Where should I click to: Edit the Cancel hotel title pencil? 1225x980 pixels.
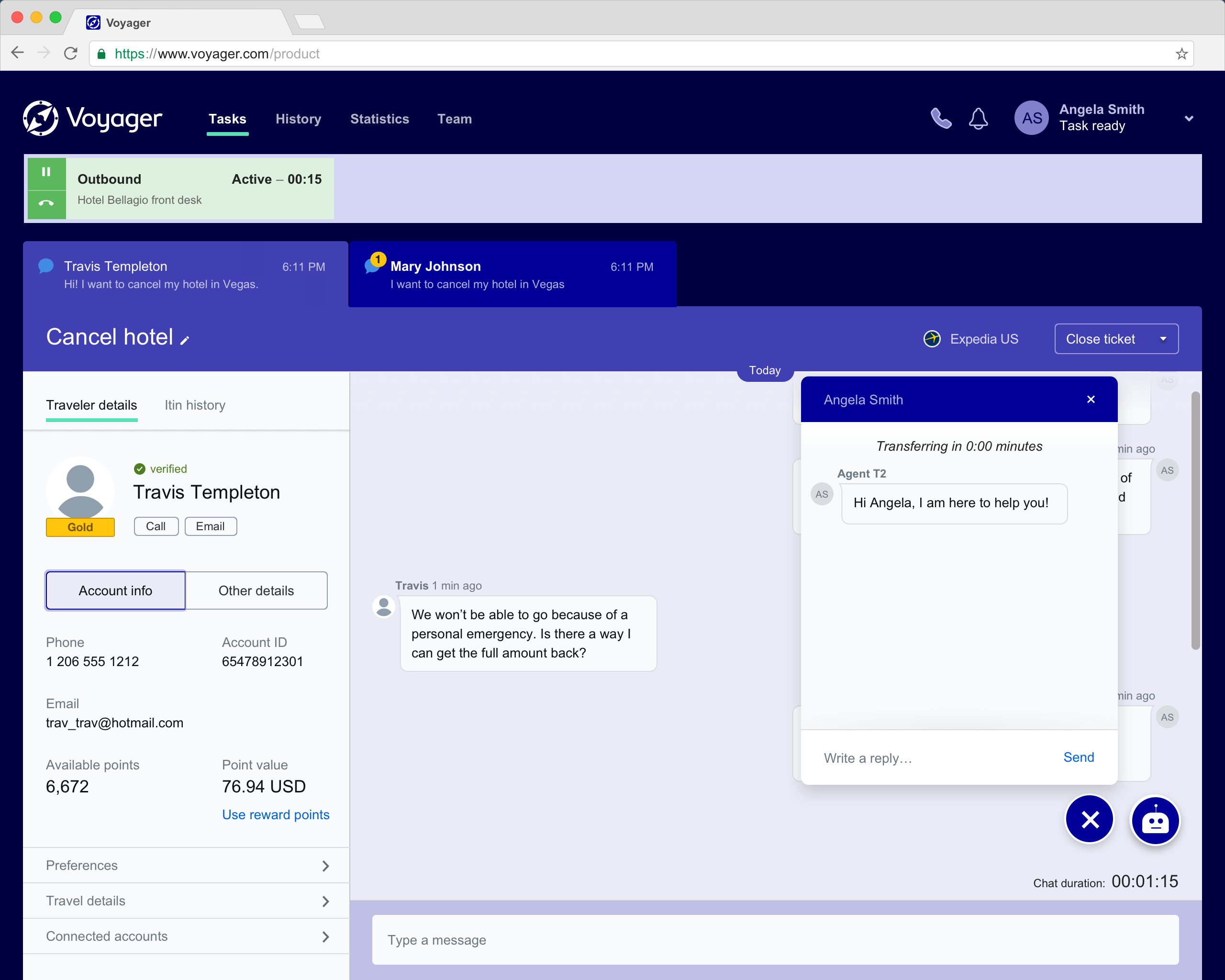[185, 340]
